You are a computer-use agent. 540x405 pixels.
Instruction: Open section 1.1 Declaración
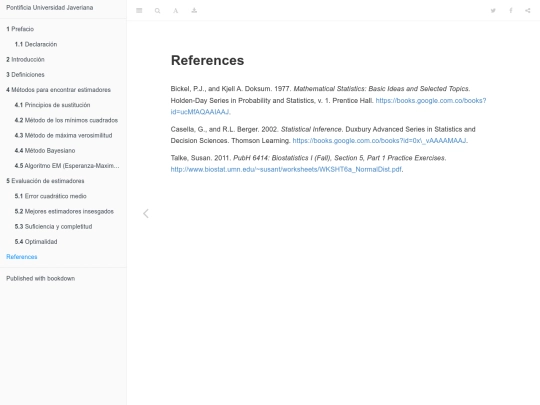click(x=36, y=44)
